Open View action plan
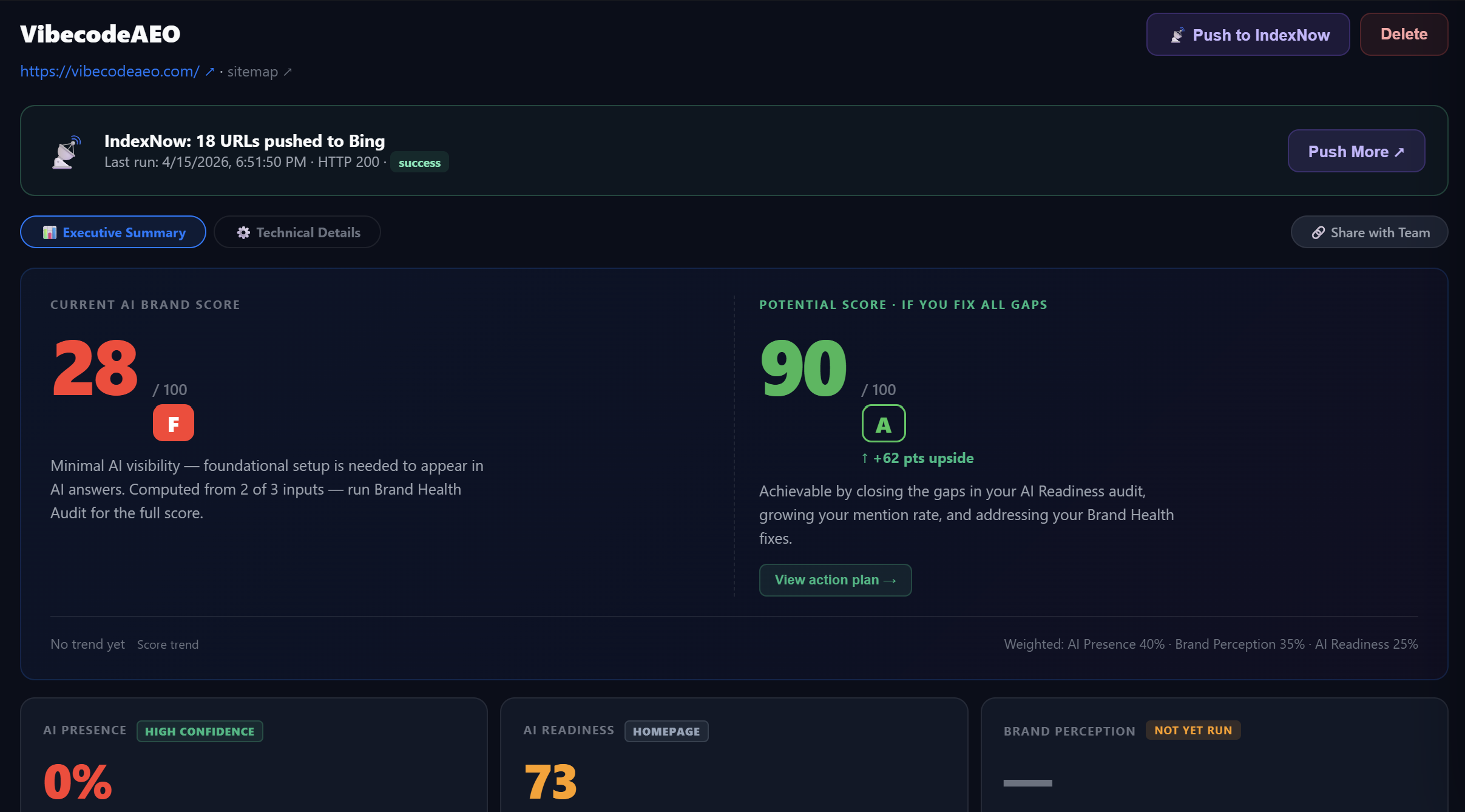The height and width of the screenshot is (812, 1465). click(835, 580)
